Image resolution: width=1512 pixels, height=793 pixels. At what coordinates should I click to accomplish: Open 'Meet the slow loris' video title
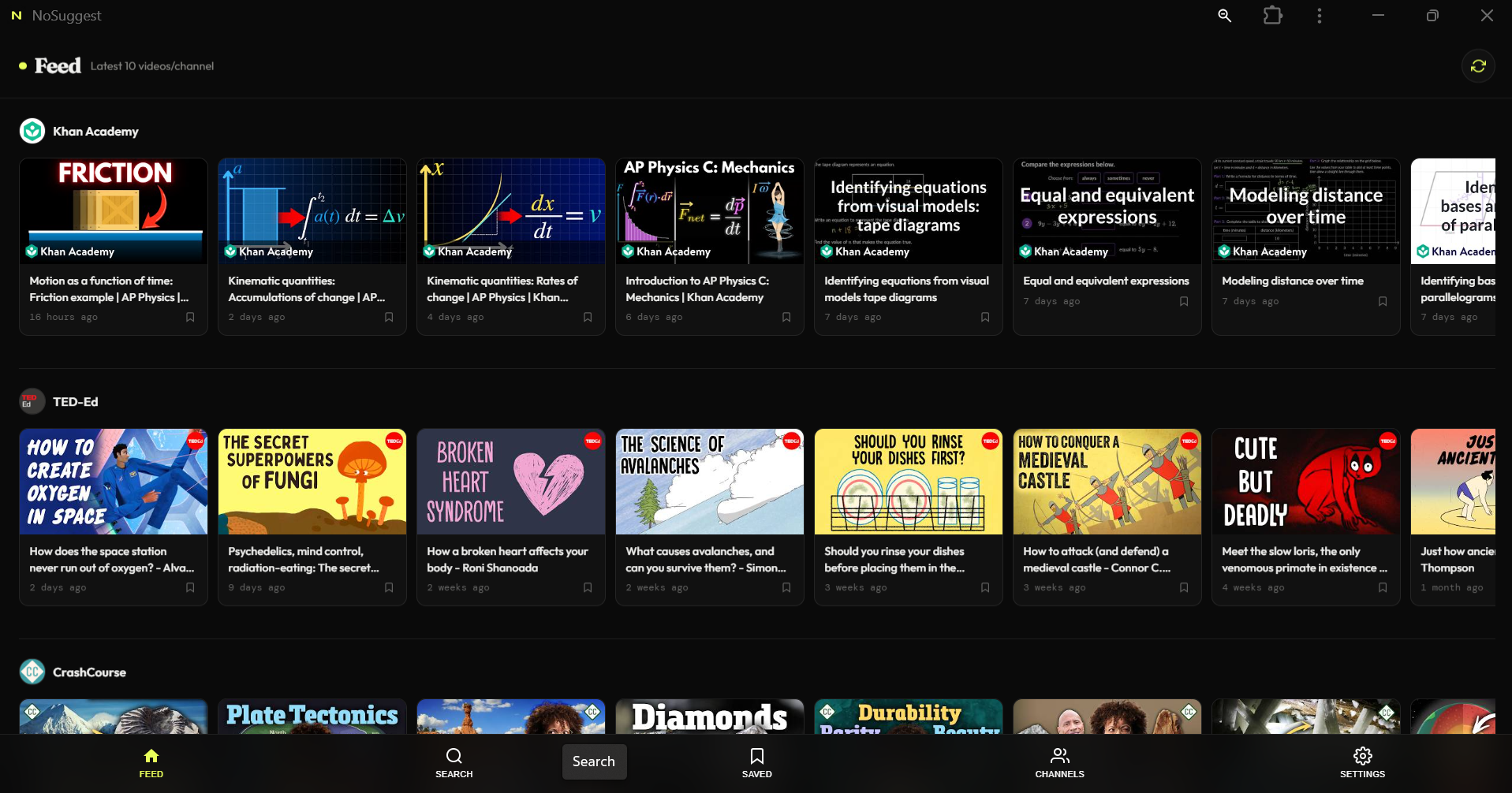(x=1305, y=560)
